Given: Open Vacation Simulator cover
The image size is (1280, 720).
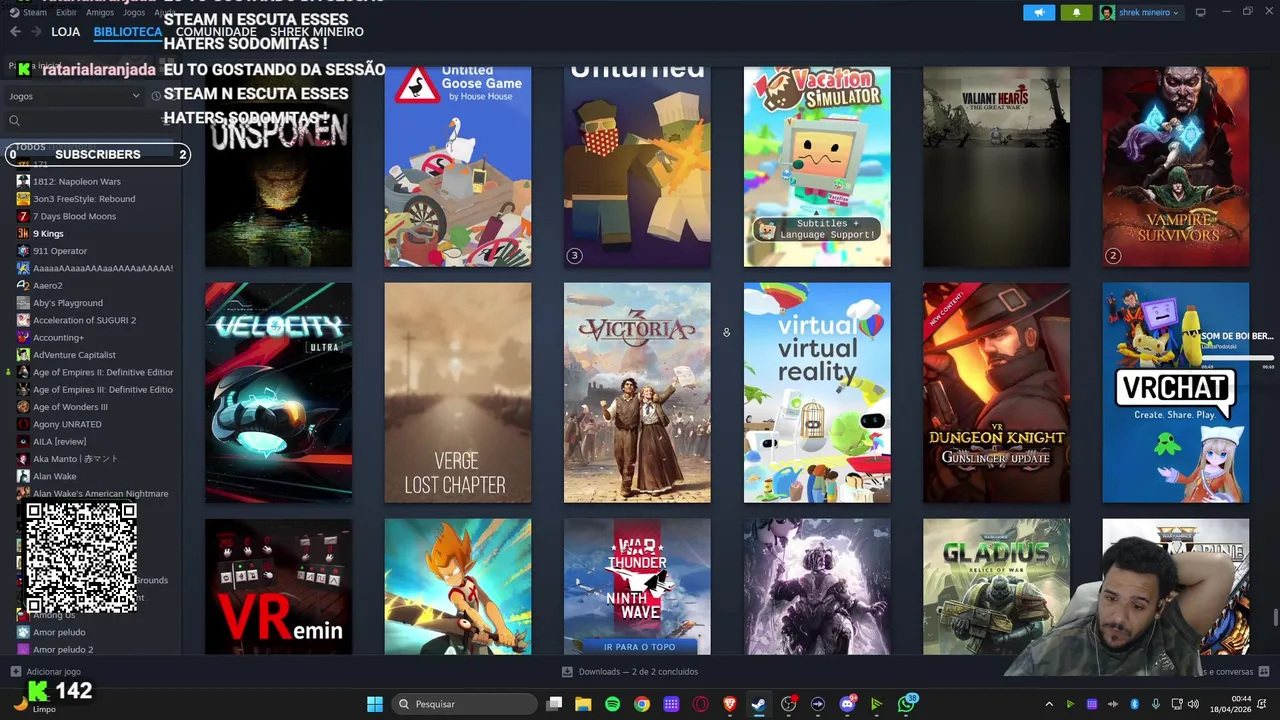Looking at the screenshot, I should (817, 166).
